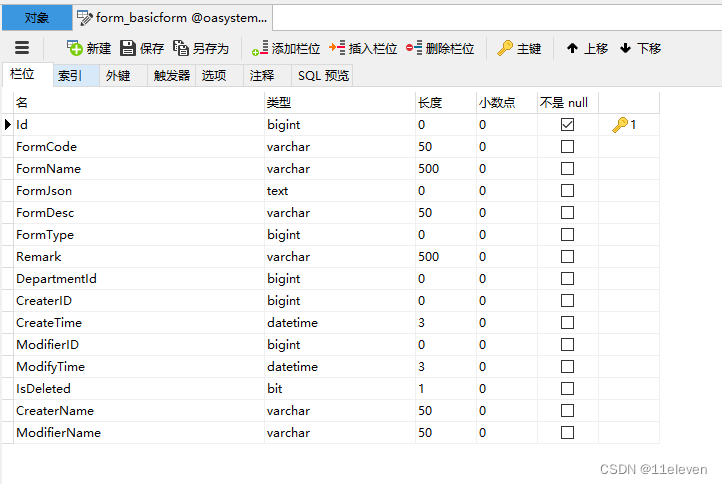Click the decimals 0 cell of FormName
722x484 pixels.
[507, 169]
